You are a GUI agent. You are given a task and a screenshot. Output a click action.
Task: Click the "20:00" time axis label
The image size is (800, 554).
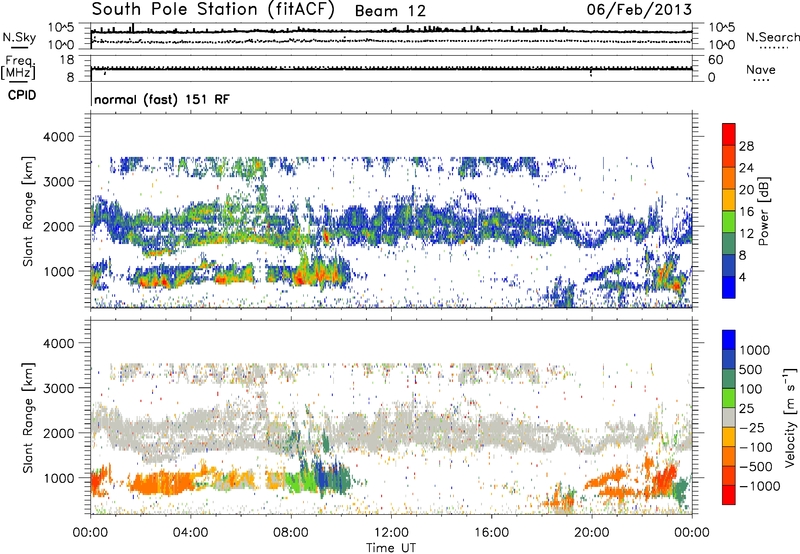point(592,533)
